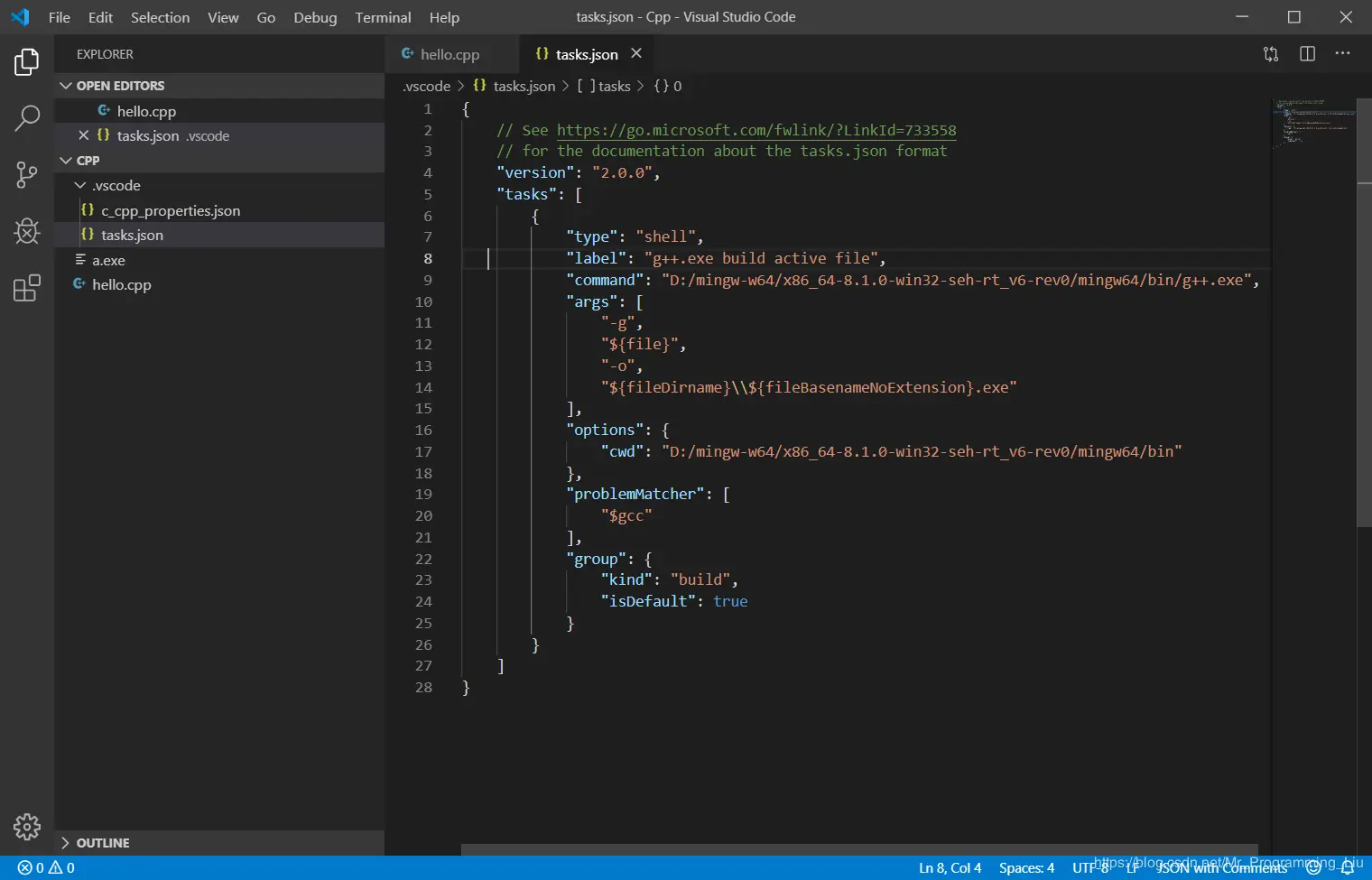Open the Selection menu
Image resolution: width=1372 pixels, height=880 pixels.
160,17
